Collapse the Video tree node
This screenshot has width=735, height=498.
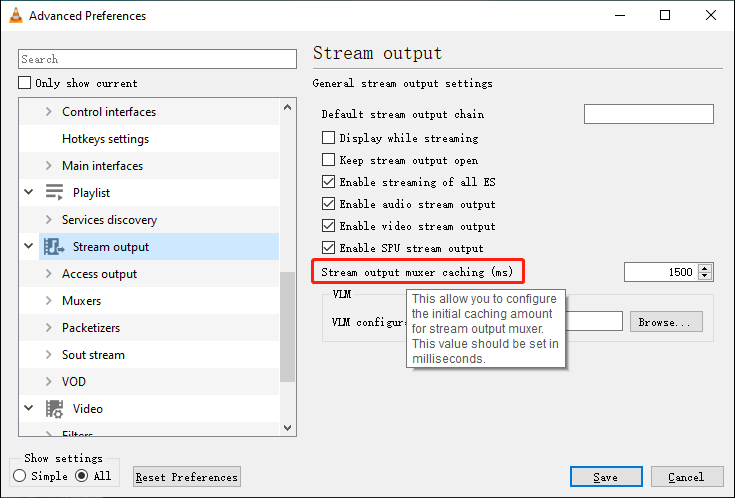(29, 408)
